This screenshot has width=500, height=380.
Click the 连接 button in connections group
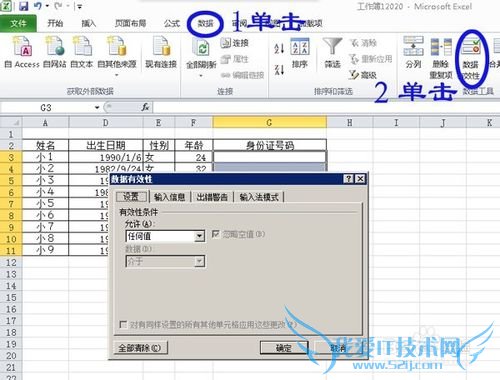(235, 43)
